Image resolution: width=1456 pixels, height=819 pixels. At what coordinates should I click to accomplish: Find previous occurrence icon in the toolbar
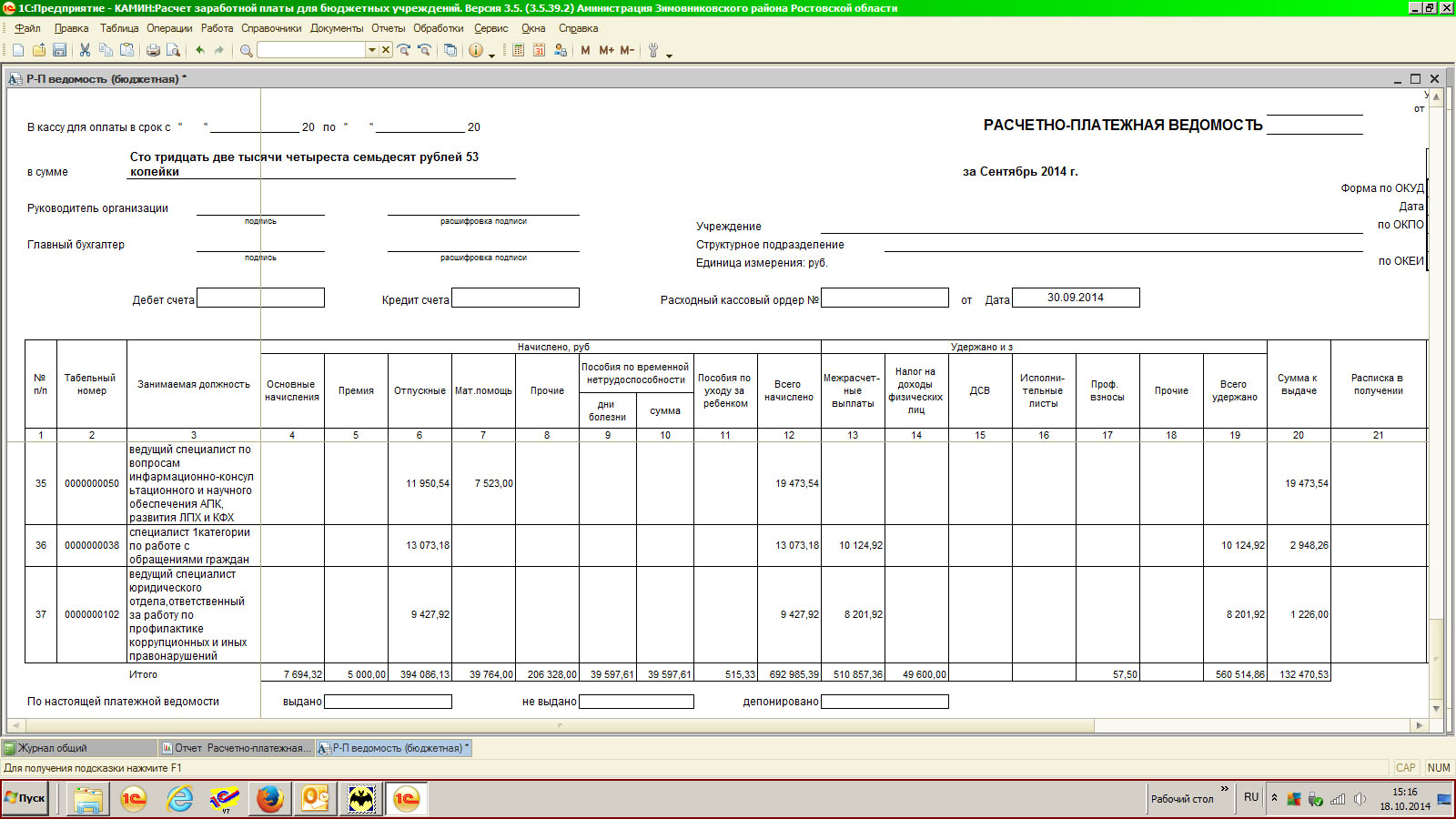(424, 50)
